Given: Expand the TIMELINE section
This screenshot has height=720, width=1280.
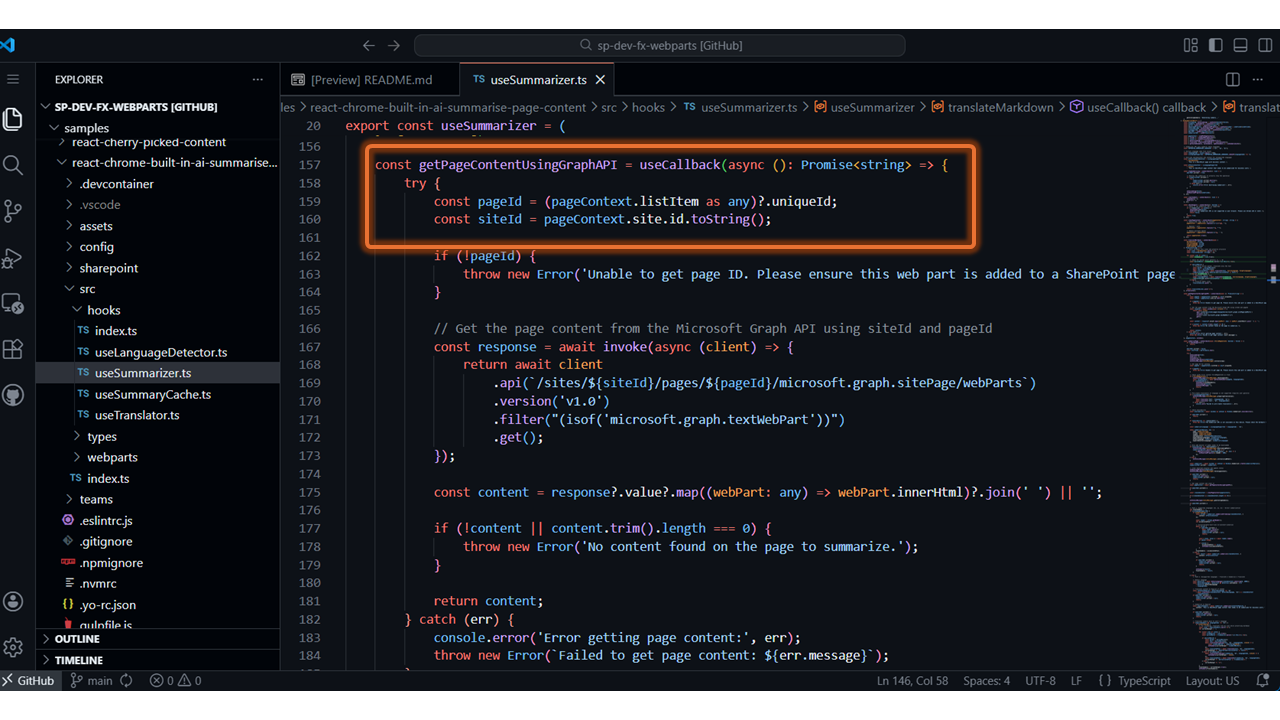Looking at the screenshot, I should coord(78,660).
